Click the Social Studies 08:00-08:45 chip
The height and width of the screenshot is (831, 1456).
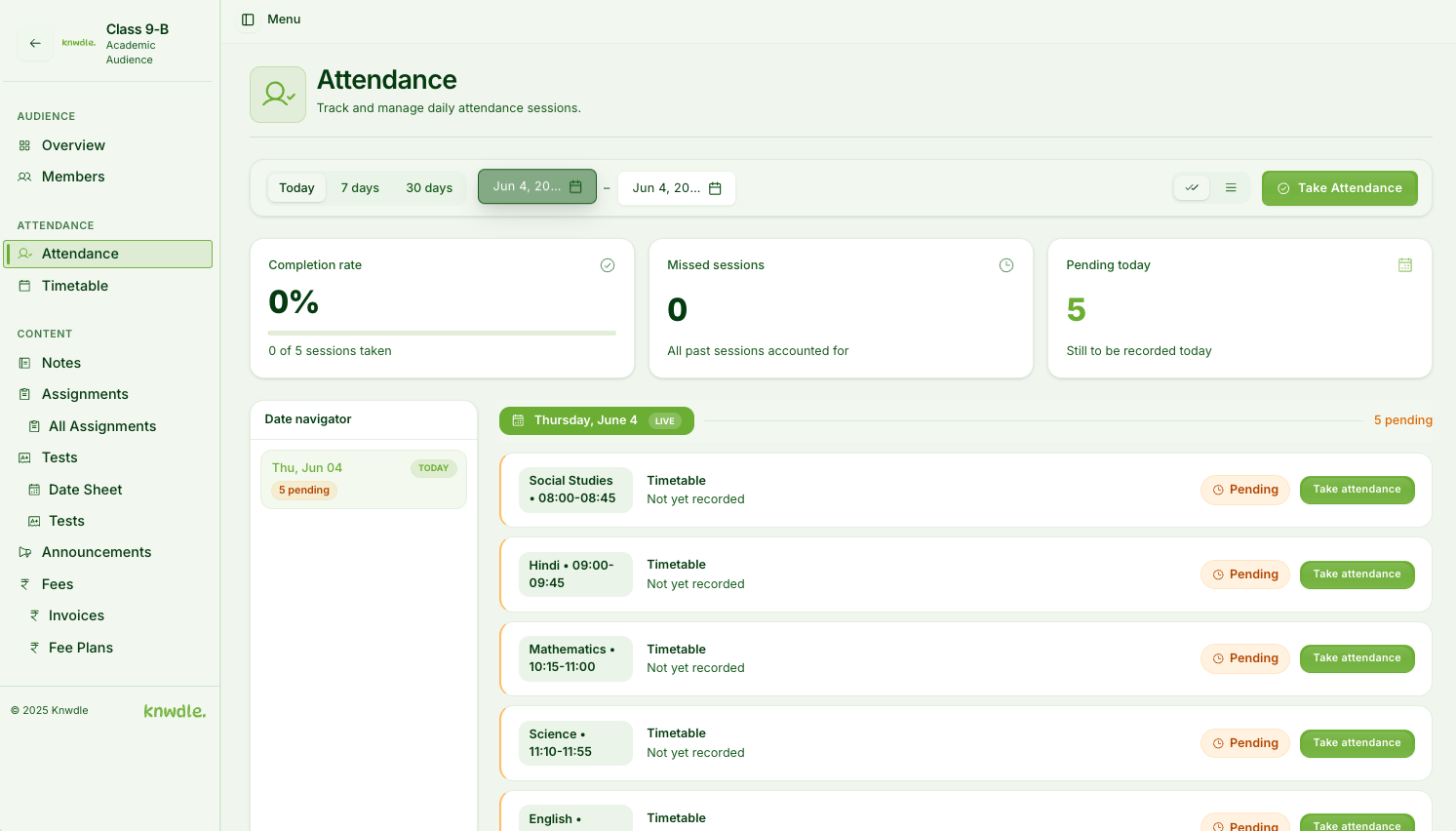click(x=575, y=490)
